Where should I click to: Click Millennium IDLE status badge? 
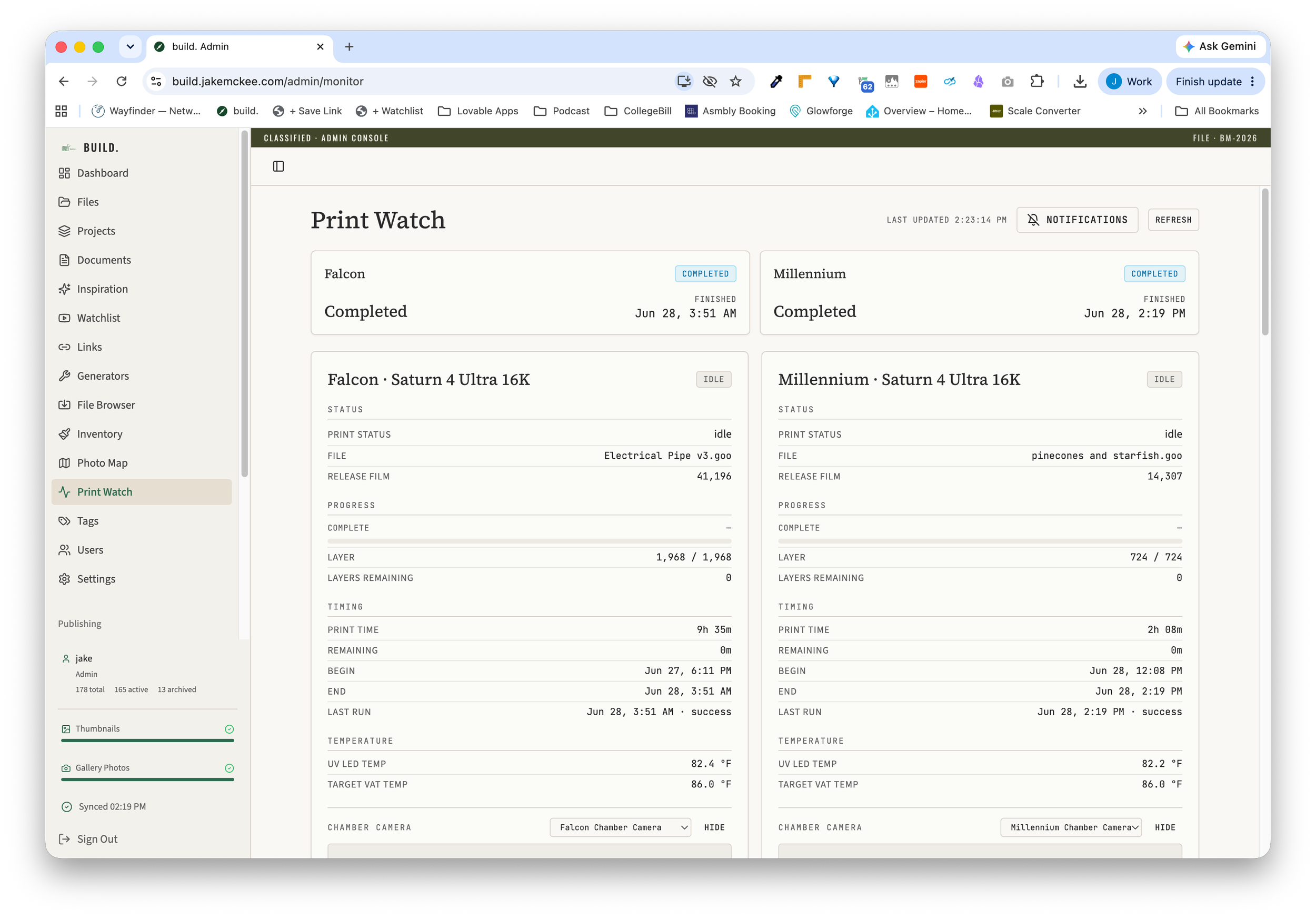[1164, 380]
